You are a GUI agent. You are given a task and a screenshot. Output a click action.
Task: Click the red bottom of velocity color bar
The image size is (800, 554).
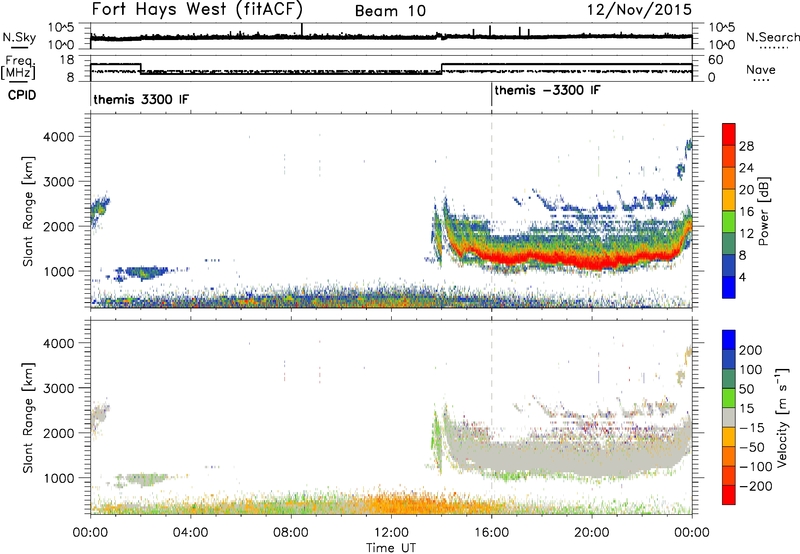(729, 495)
